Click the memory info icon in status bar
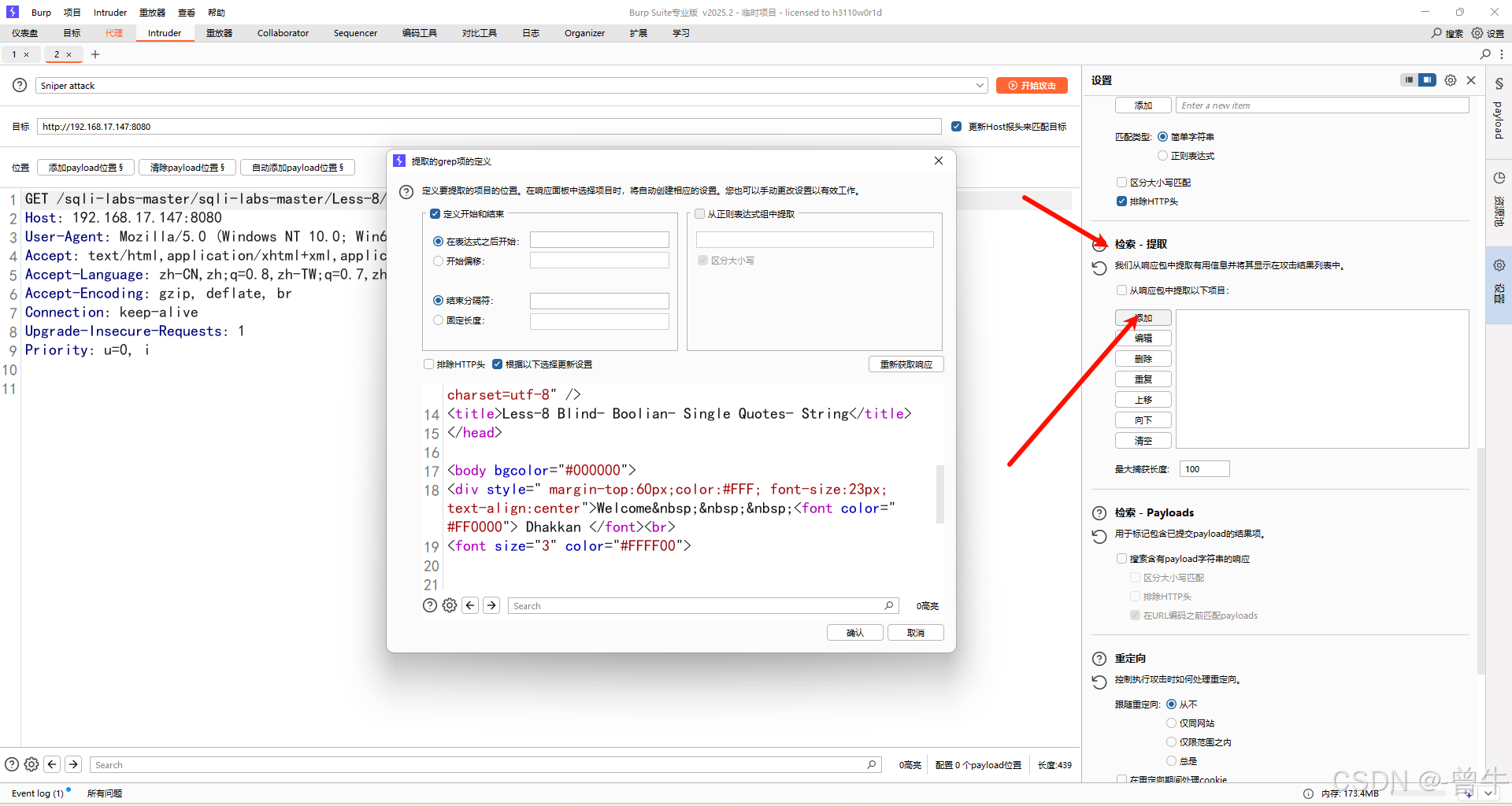 [1308, 793]
